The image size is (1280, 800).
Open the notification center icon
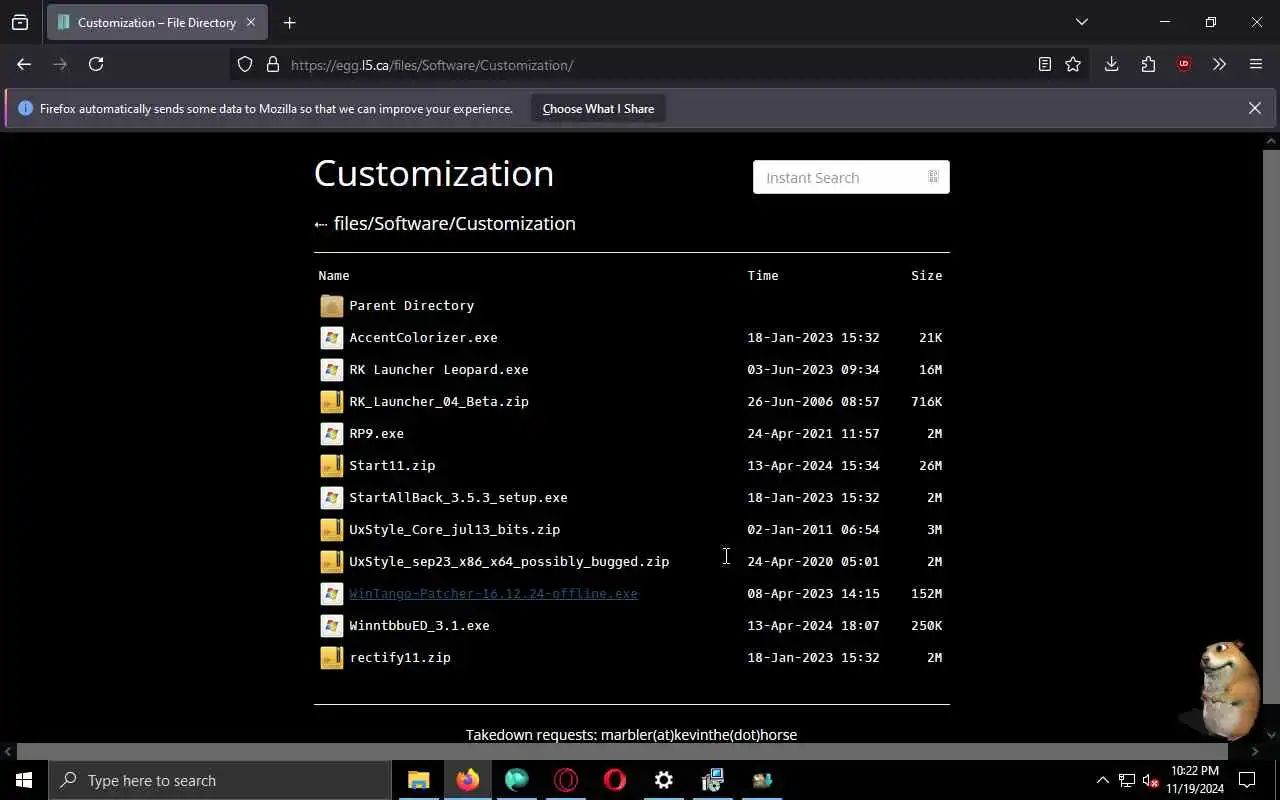point(1247,780)
